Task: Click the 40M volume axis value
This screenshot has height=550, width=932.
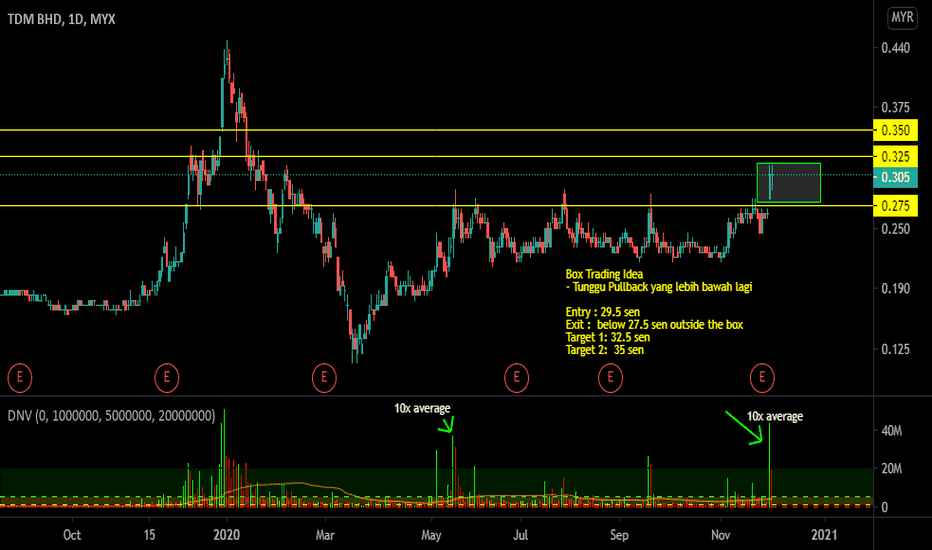Action: point(892,430)
